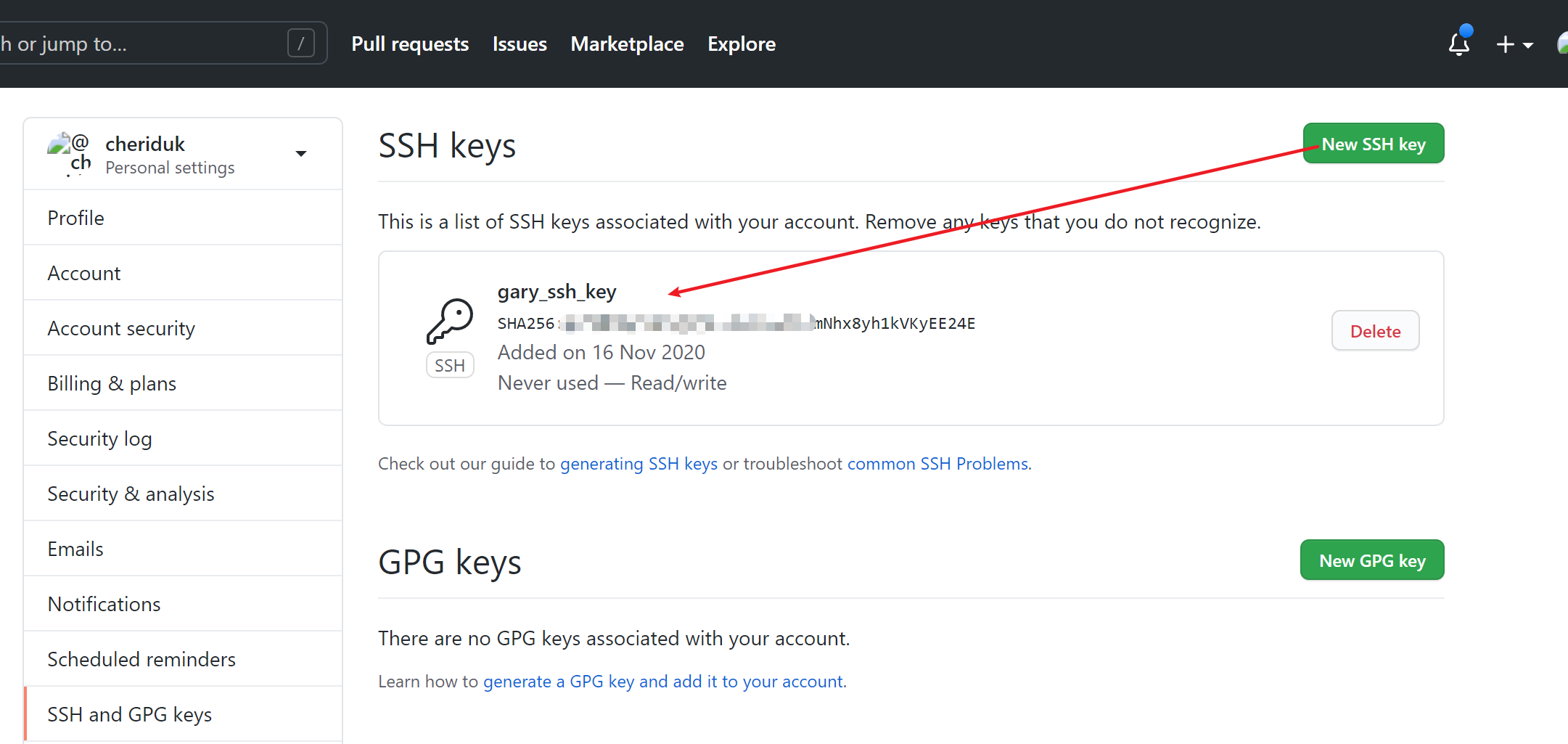
Task: Delete the gary_ssh_key entry
Action: point(1375,331)
